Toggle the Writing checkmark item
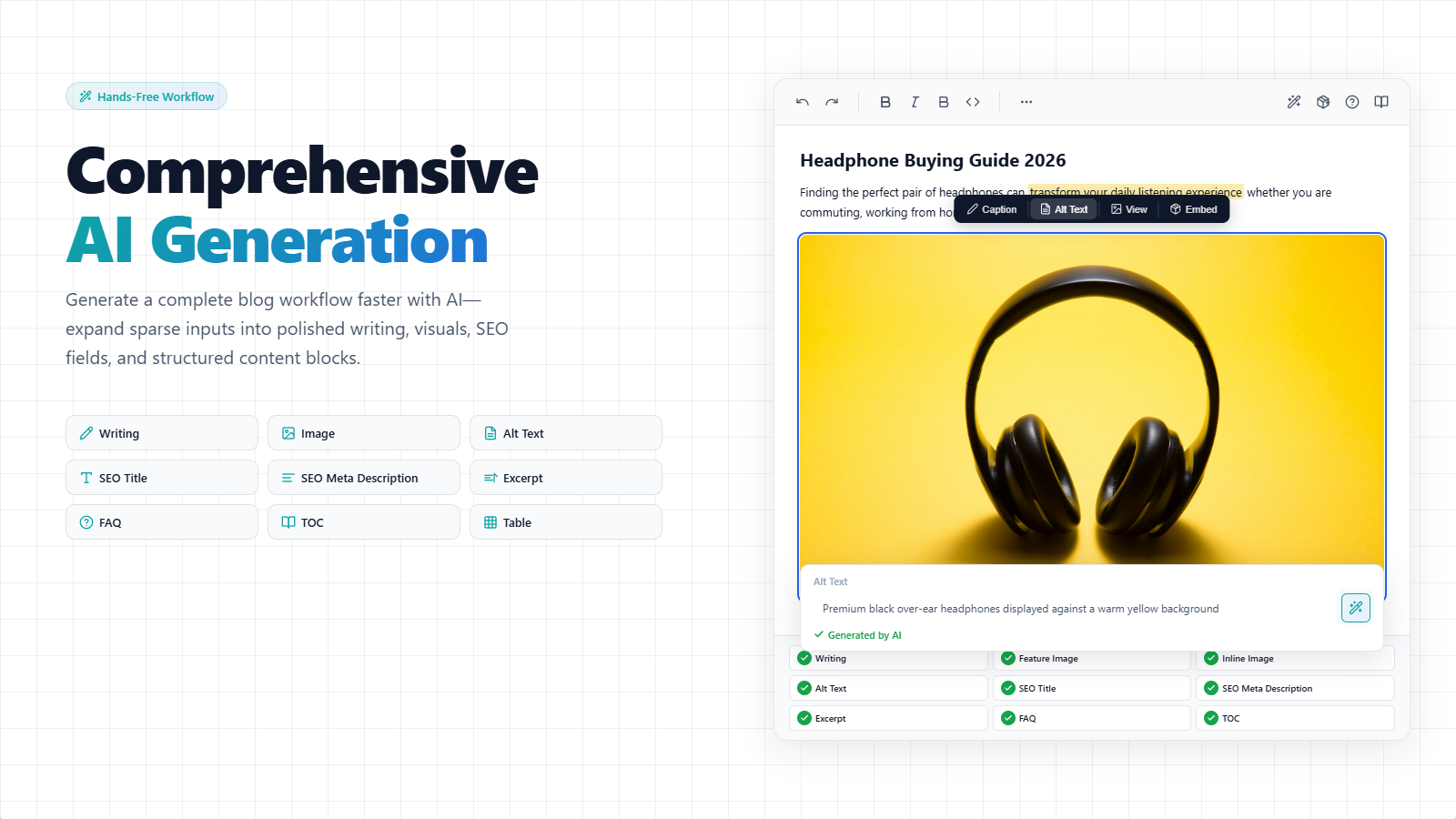Viewport: 1456px width, 819px height. 804,658
